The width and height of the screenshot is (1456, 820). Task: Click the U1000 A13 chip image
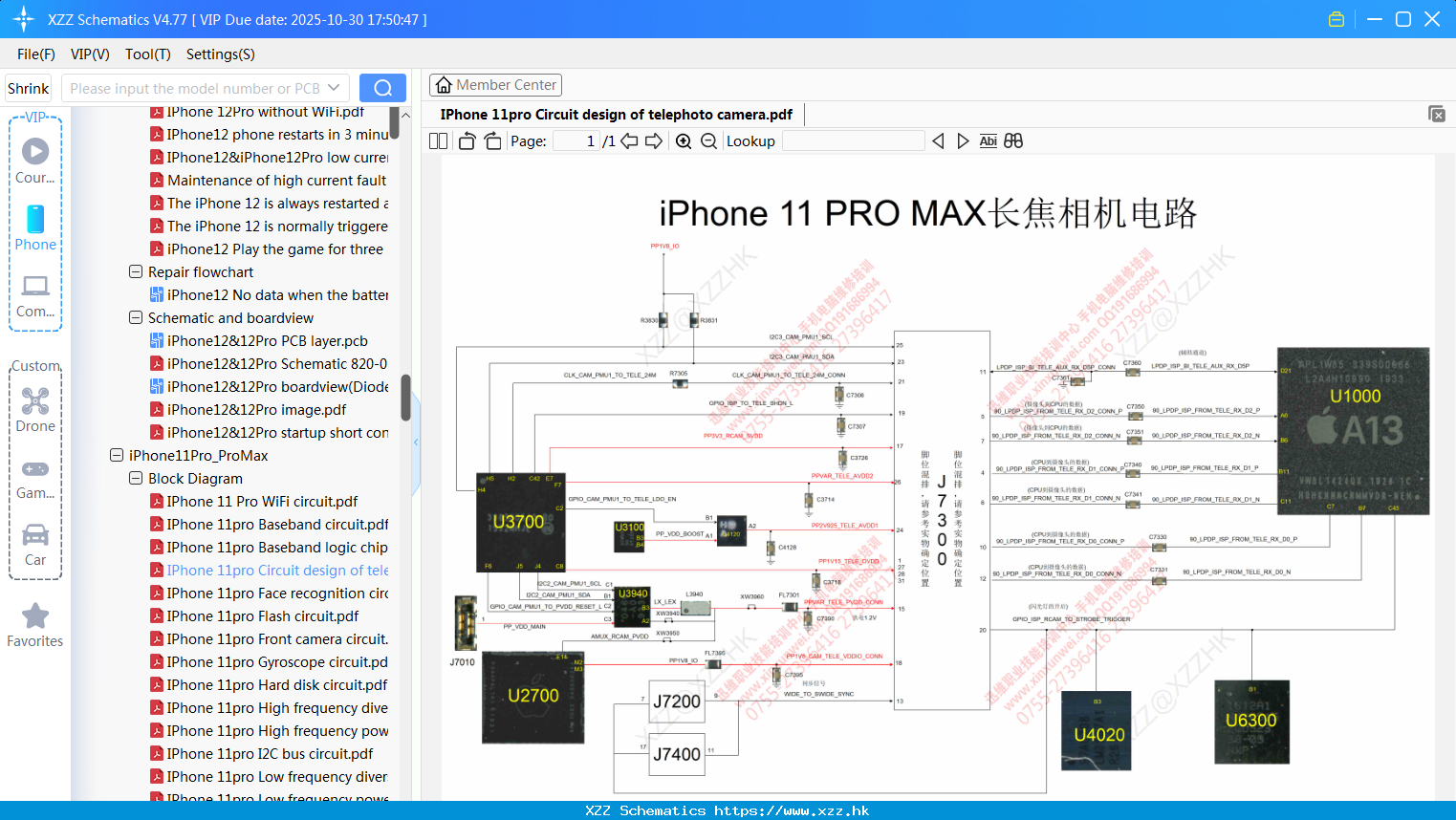point(1354,431)
